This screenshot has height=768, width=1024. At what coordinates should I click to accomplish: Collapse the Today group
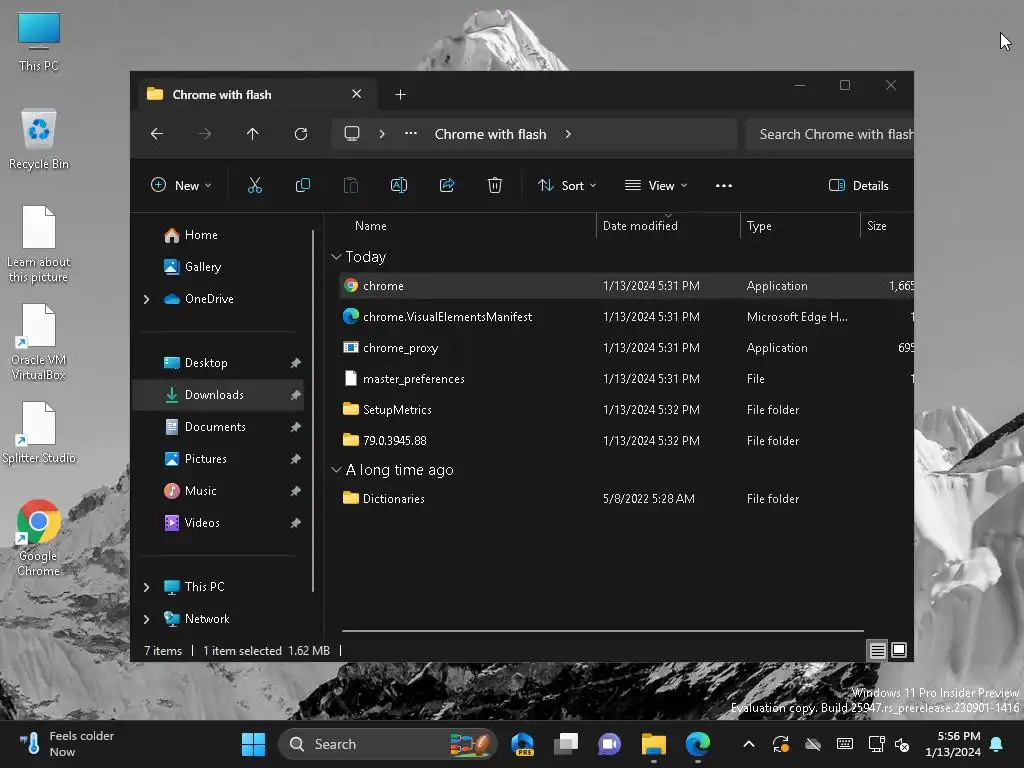click(336, 257)
